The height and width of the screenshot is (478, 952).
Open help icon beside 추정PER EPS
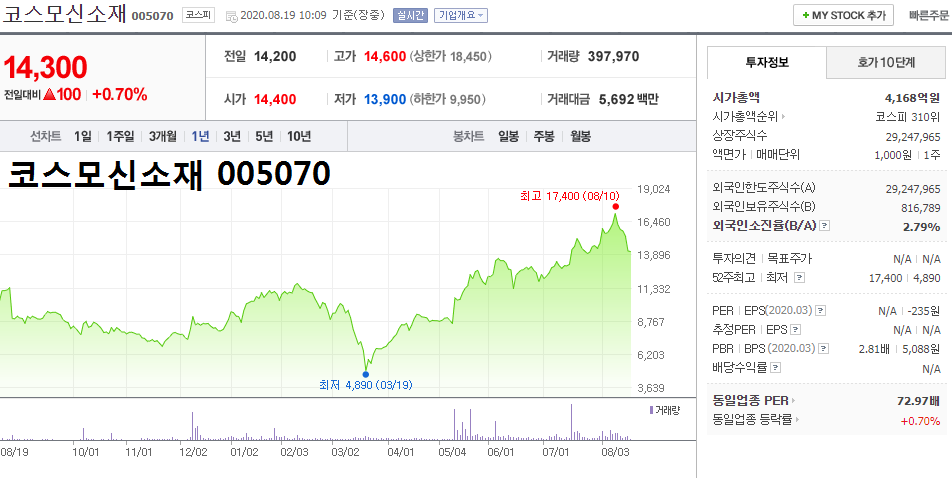[796, 330]
